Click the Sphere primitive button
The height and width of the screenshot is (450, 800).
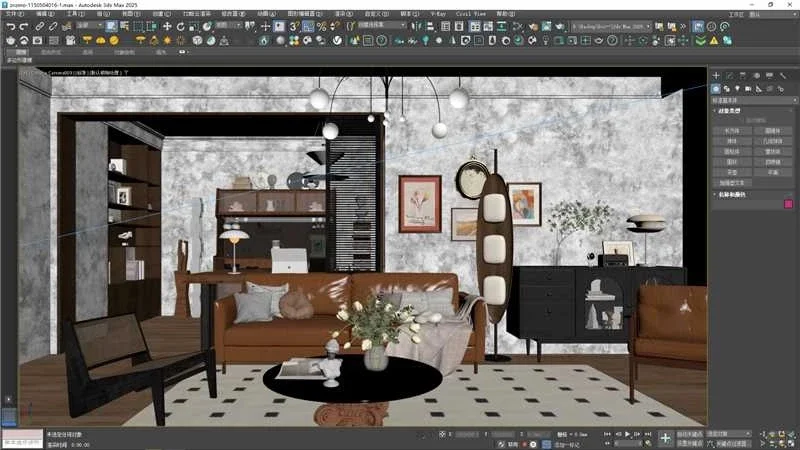(x=731, y=141)
